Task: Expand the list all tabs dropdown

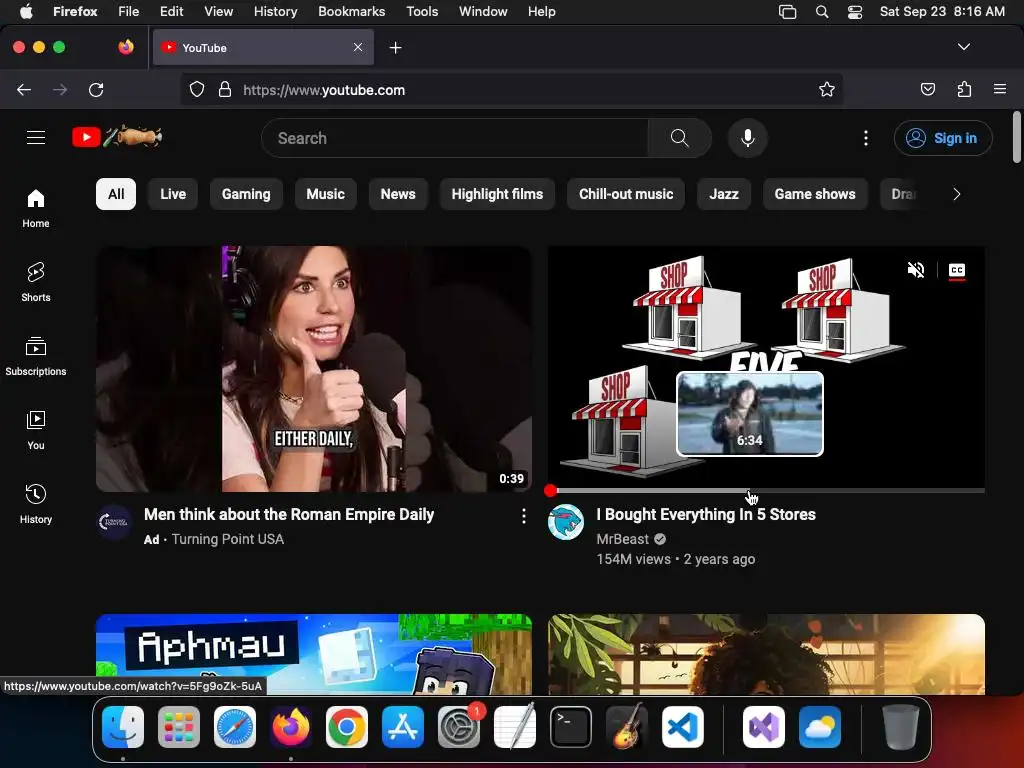Action: point(964,47)
